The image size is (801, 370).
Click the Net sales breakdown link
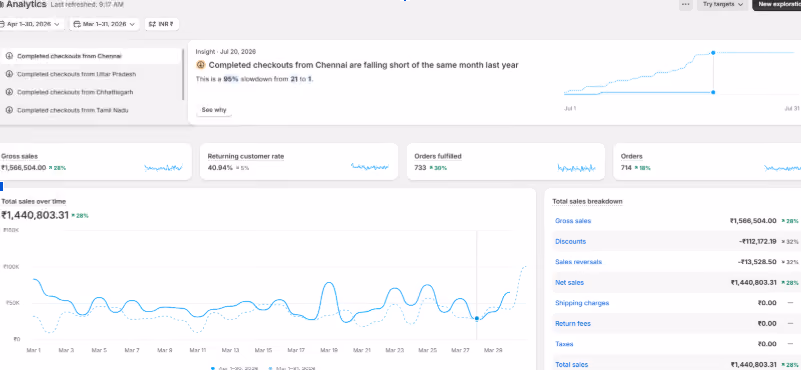(x=569, y=283)
